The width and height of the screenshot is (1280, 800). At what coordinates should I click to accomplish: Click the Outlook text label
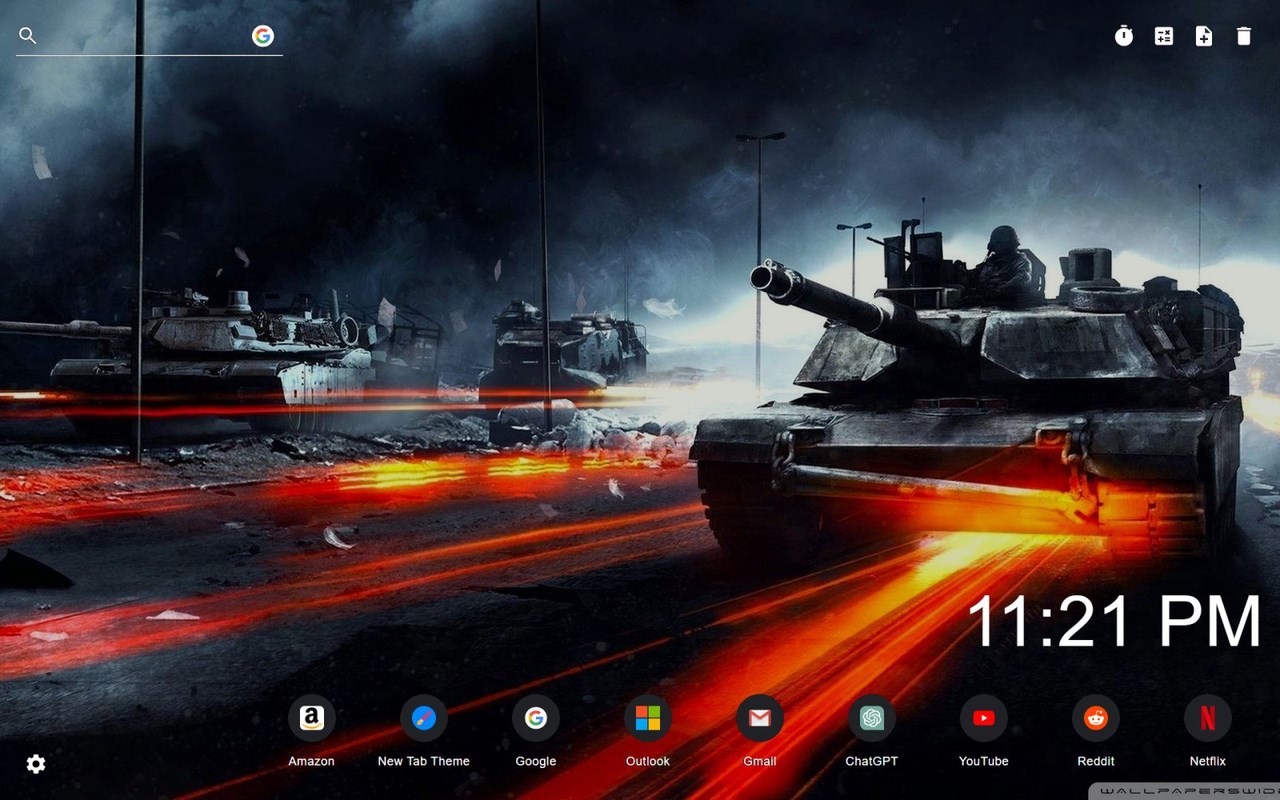click(648, 761)
